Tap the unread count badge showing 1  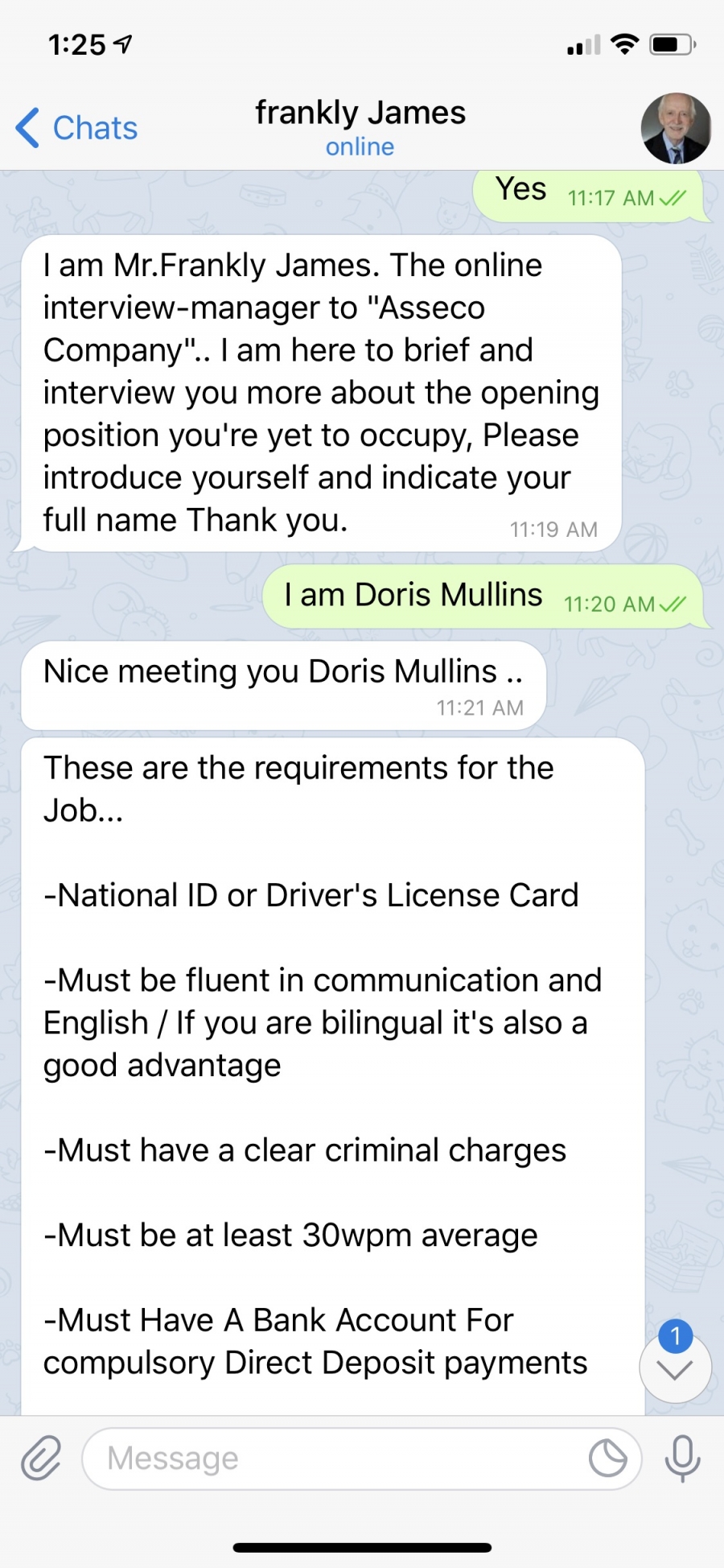pos(676,1337)
